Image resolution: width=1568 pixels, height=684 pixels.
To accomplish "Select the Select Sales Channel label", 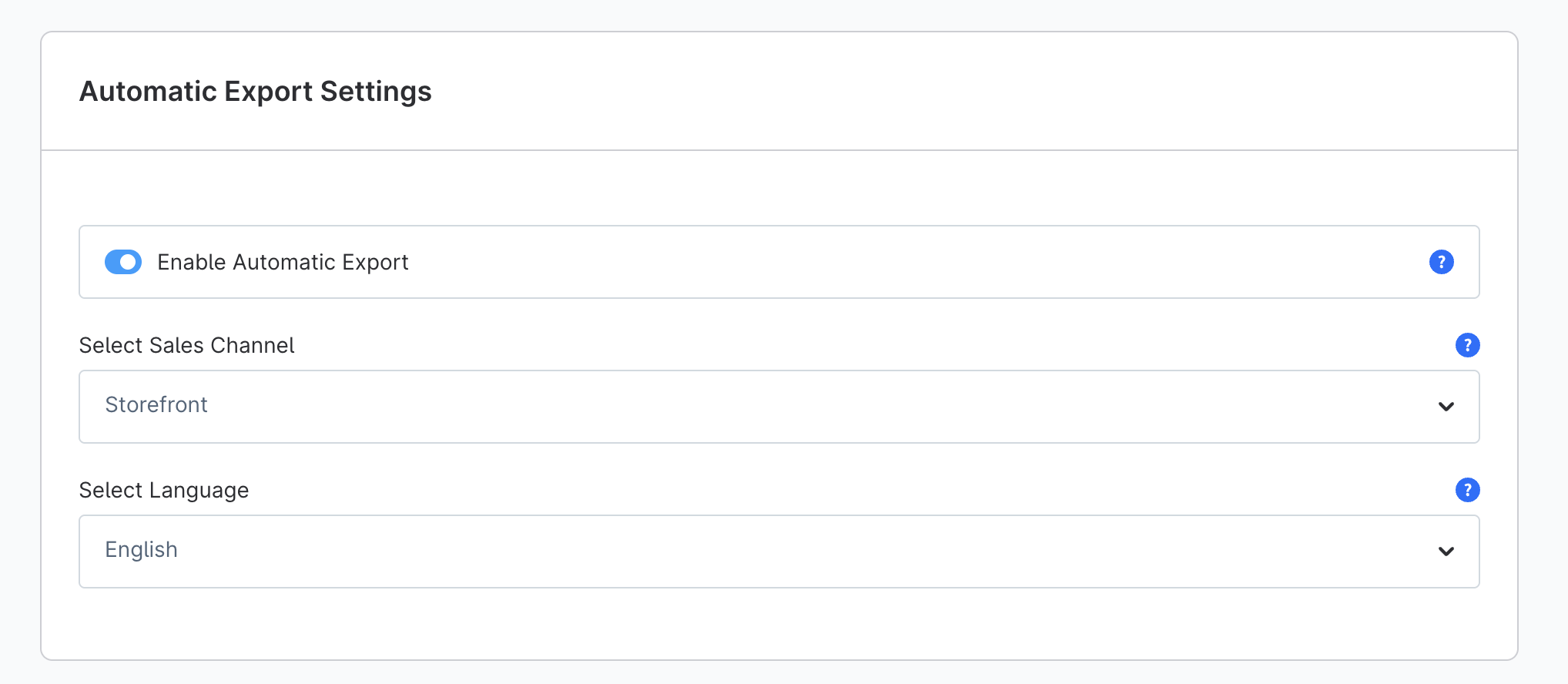I will [186, 345].
